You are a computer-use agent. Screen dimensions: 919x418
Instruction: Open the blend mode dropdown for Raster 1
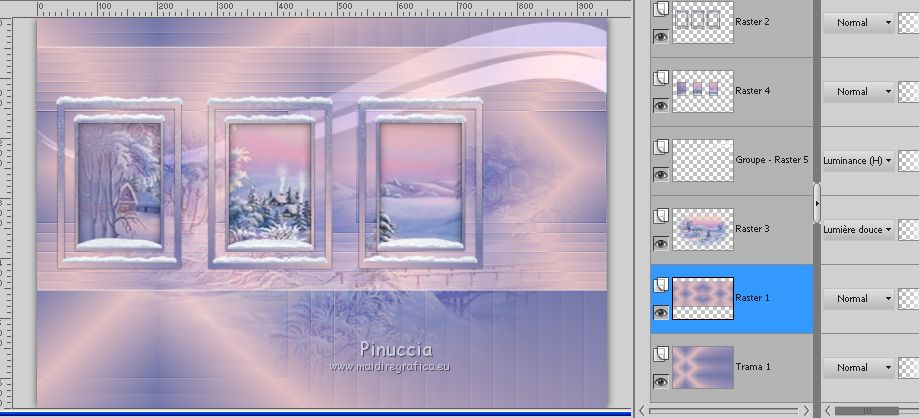point(859,298)
